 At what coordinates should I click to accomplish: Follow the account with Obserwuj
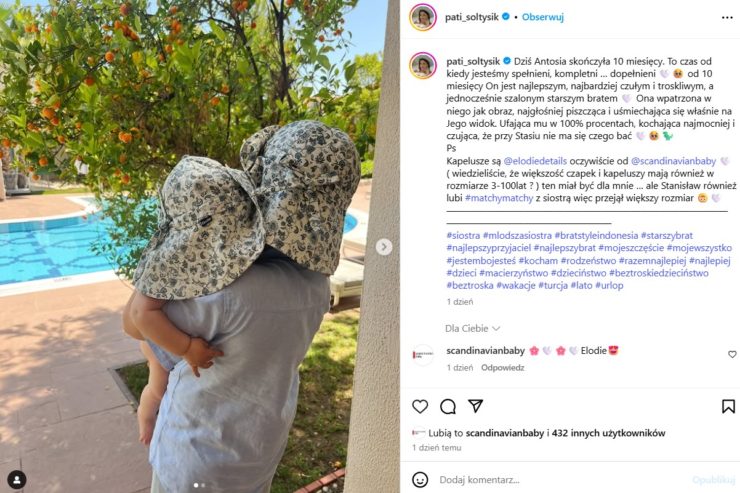[x=543, y=17]
